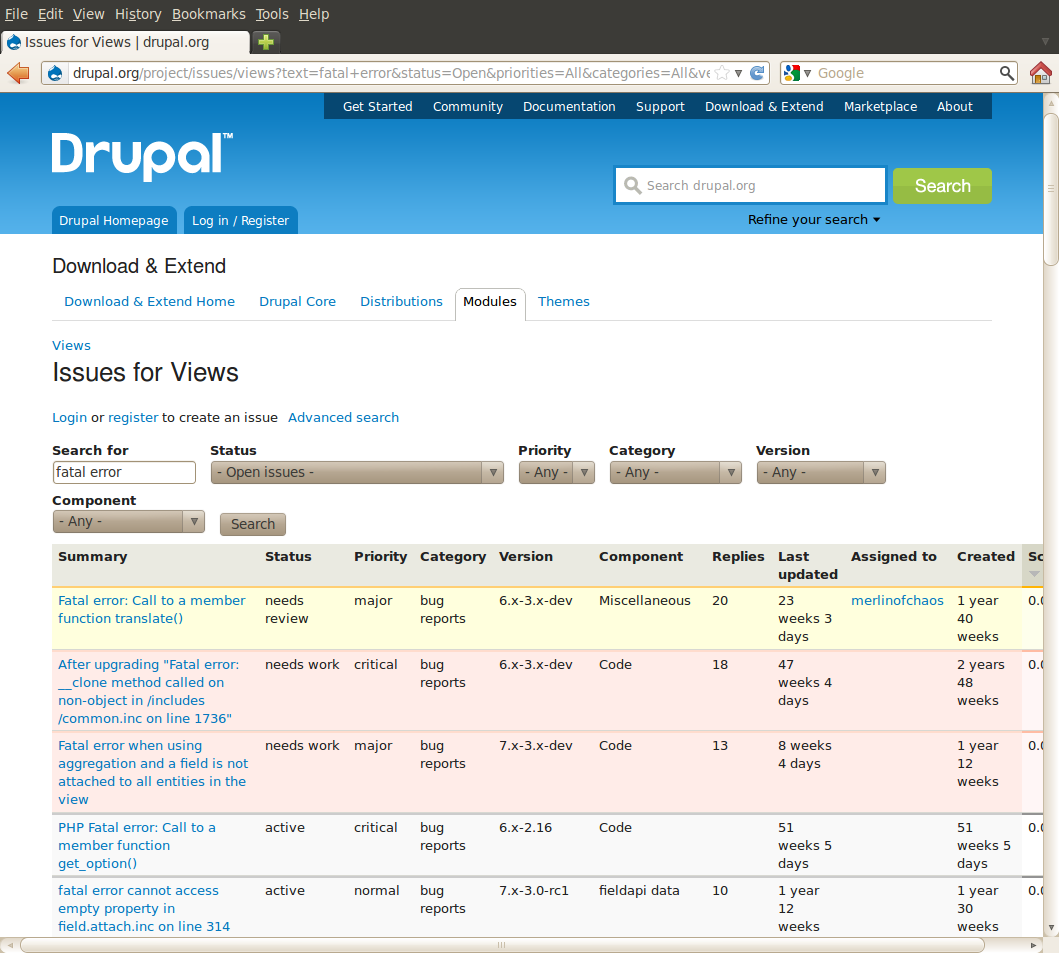
Task: Select the Issues for Views browser tab
Action: [x=126, y=42]
